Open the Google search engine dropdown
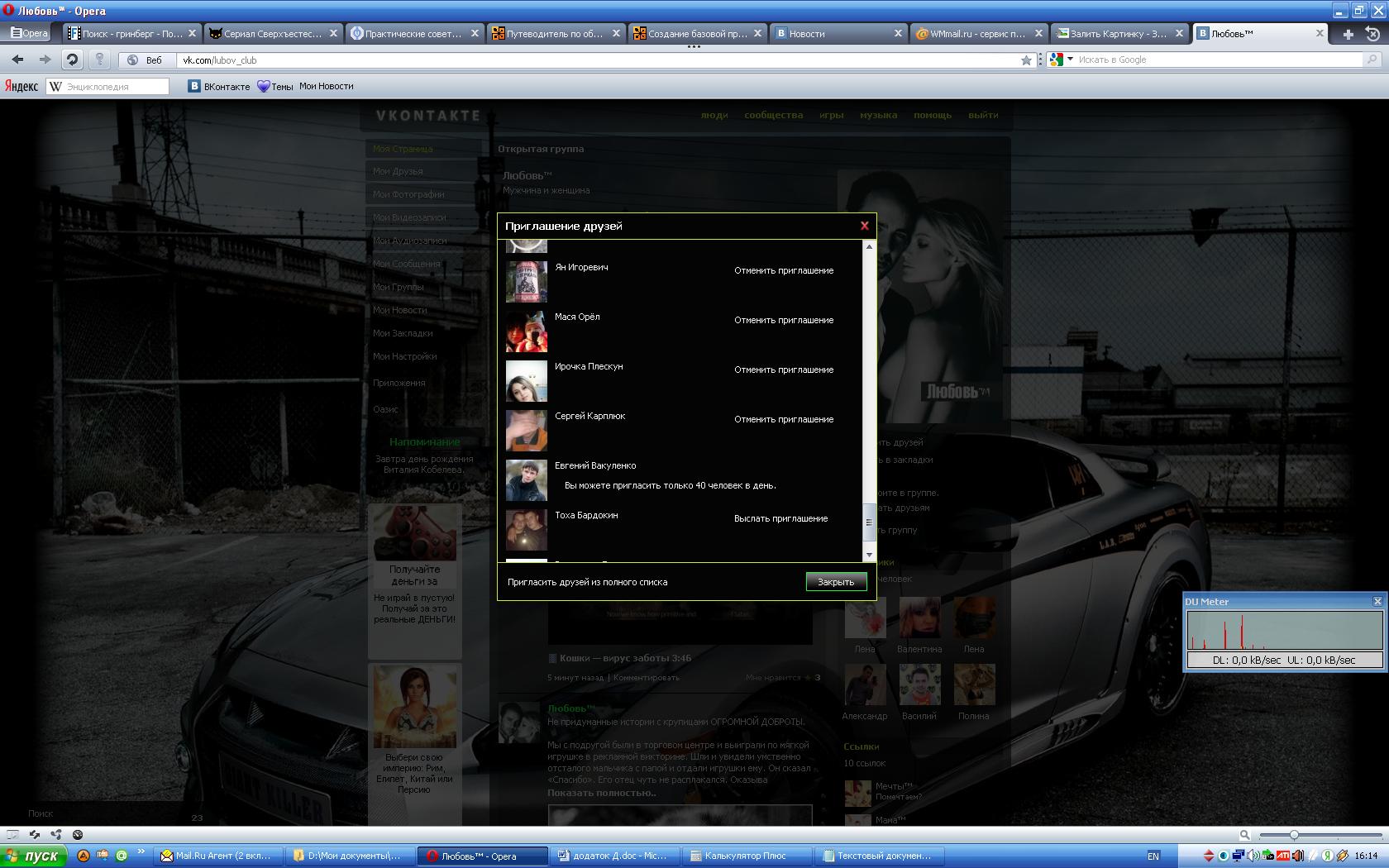This screenshot has width=1389, height=868. [x=1061, y=60]
